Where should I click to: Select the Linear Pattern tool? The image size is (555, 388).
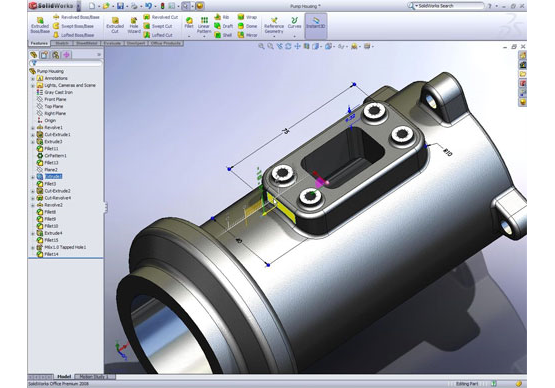tap(204, 25)
